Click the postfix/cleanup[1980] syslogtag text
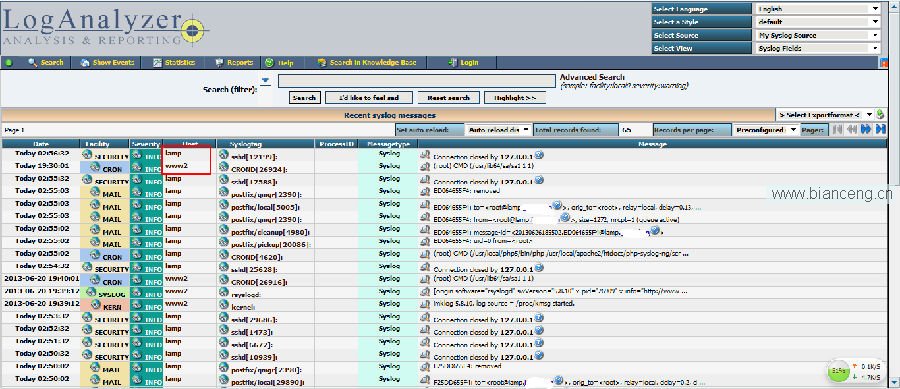 coord(270,231)
